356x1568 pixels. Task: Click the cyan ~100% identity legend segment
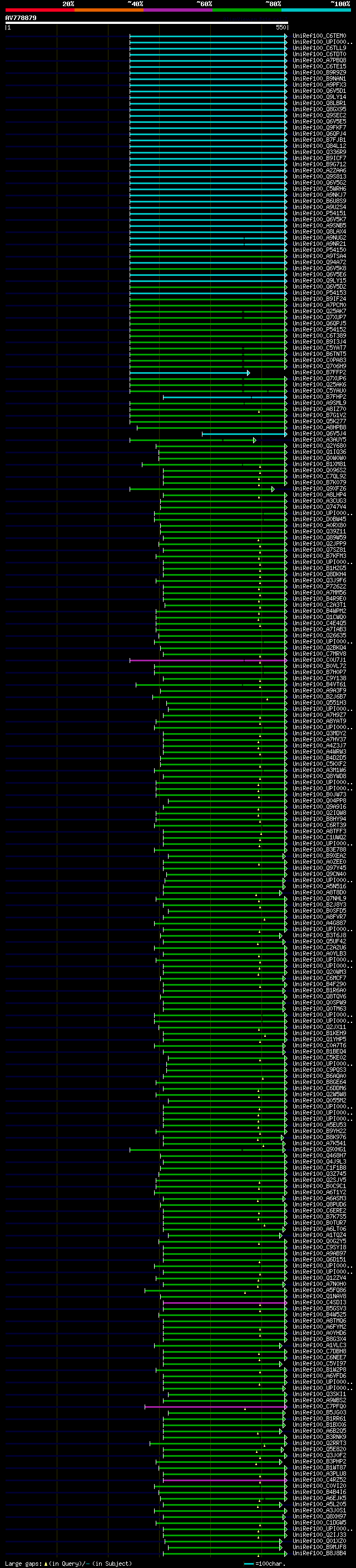pos(316,10)
